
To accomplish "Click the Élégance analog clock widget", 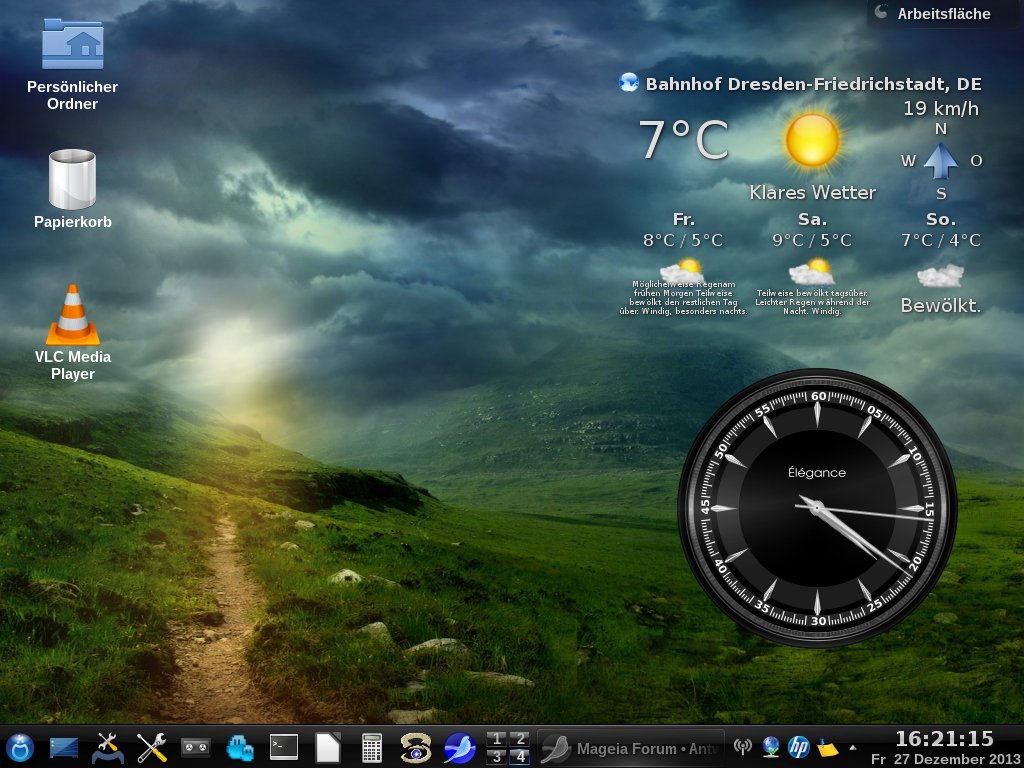I will (x=817, y=508).
